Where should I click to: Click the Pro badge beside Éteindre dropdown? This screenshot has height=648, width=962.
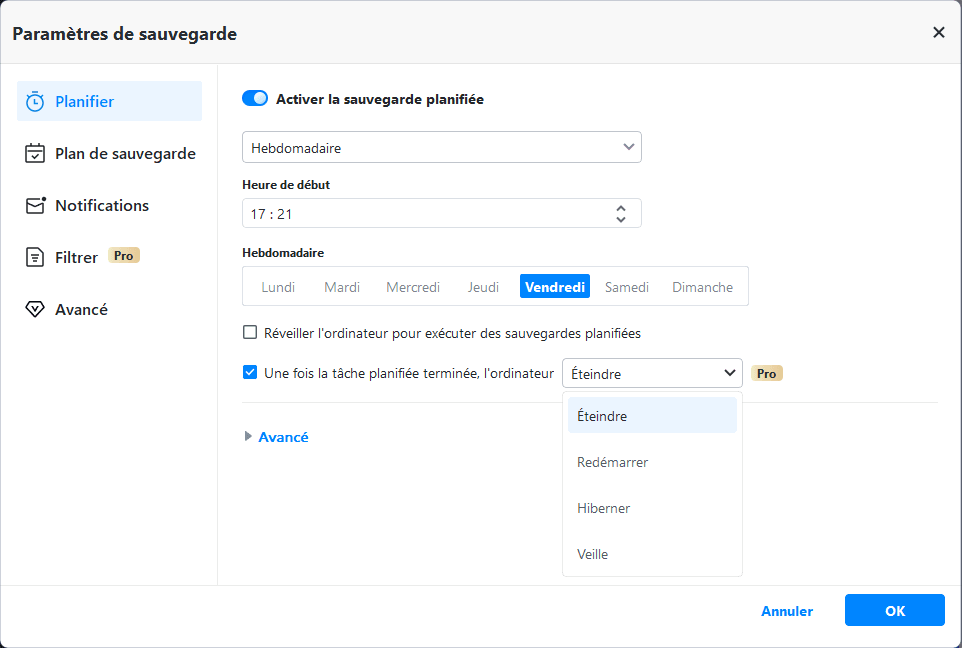(767, 374)
